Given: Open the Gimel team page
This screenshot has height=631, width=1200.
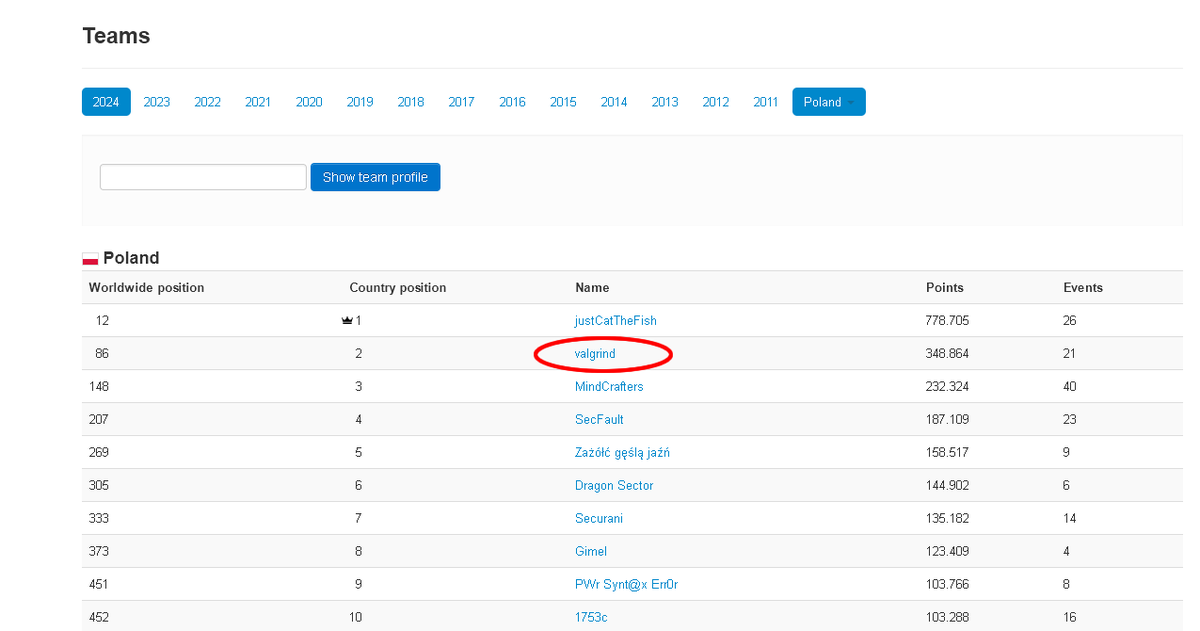Looking at the screenshot, I should 591,552.
